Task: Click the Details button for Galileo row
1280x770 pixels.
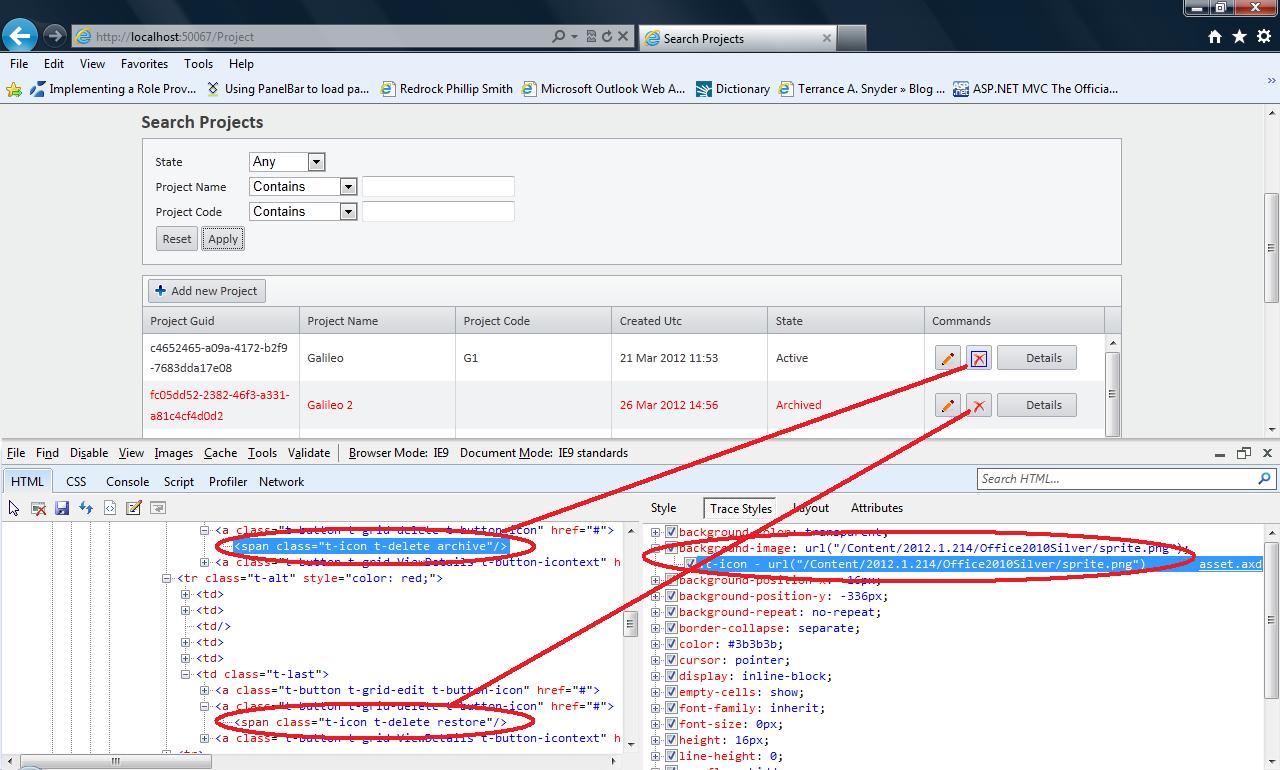Action: pyautogui.click(x=1037, y=358)
